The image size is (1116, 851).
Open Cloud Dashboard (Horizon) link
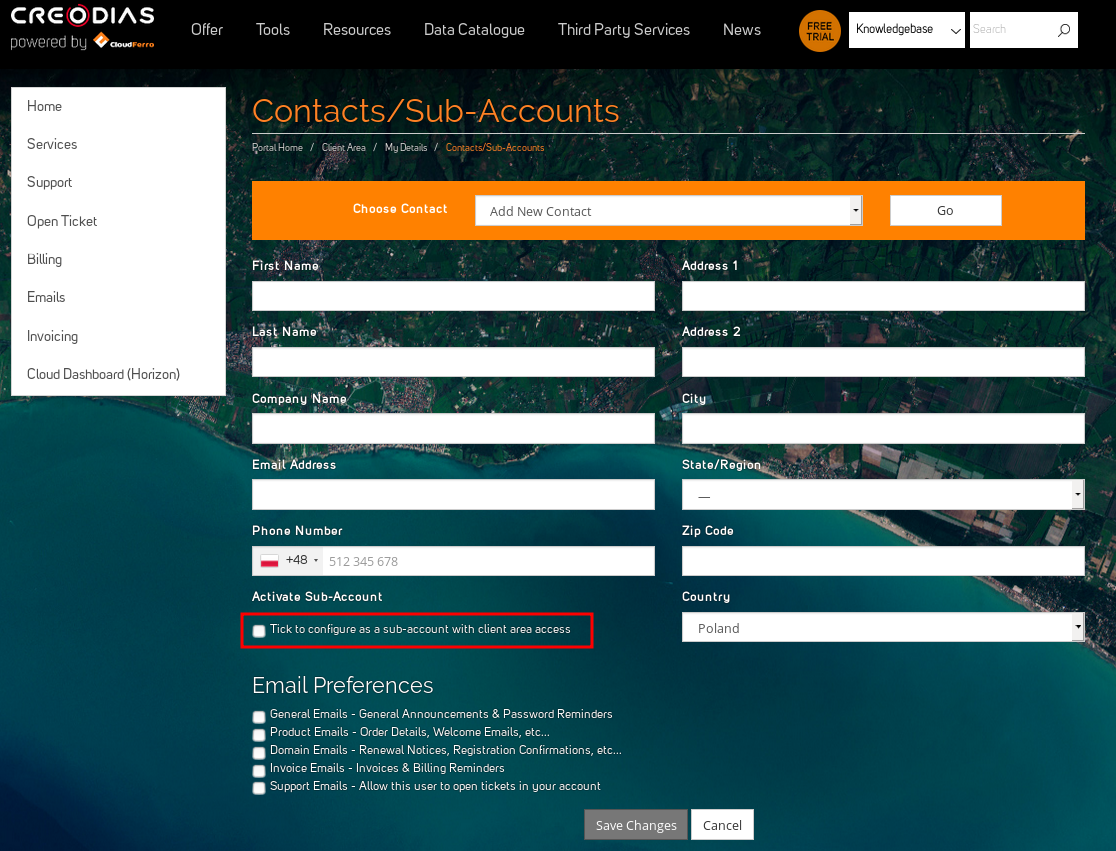tap(103, 374)
